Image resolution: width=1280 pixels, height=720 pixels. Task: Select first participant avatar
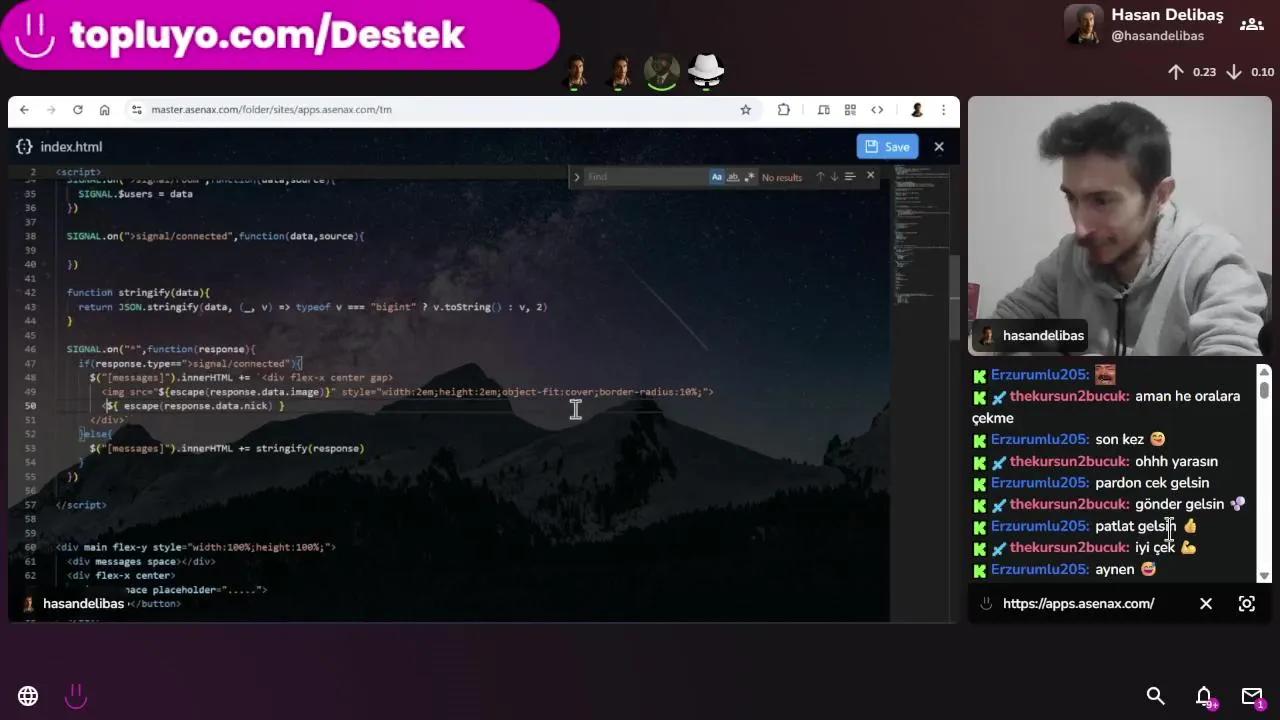point(575,71)
